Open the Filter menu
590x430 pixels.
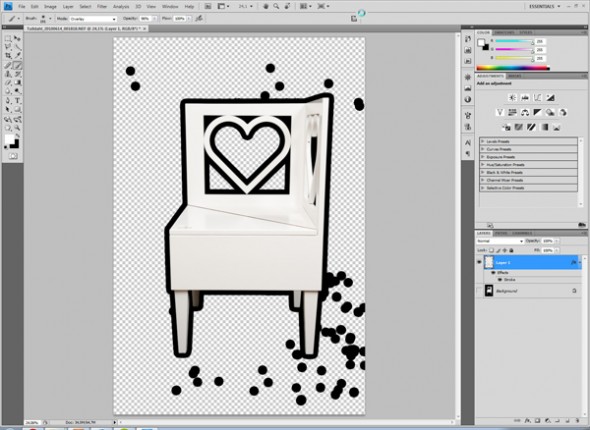coord(102,6)
